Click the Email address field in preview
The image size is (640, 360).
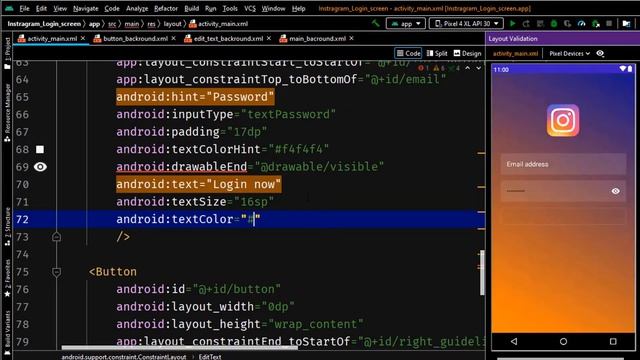point(563,164)
